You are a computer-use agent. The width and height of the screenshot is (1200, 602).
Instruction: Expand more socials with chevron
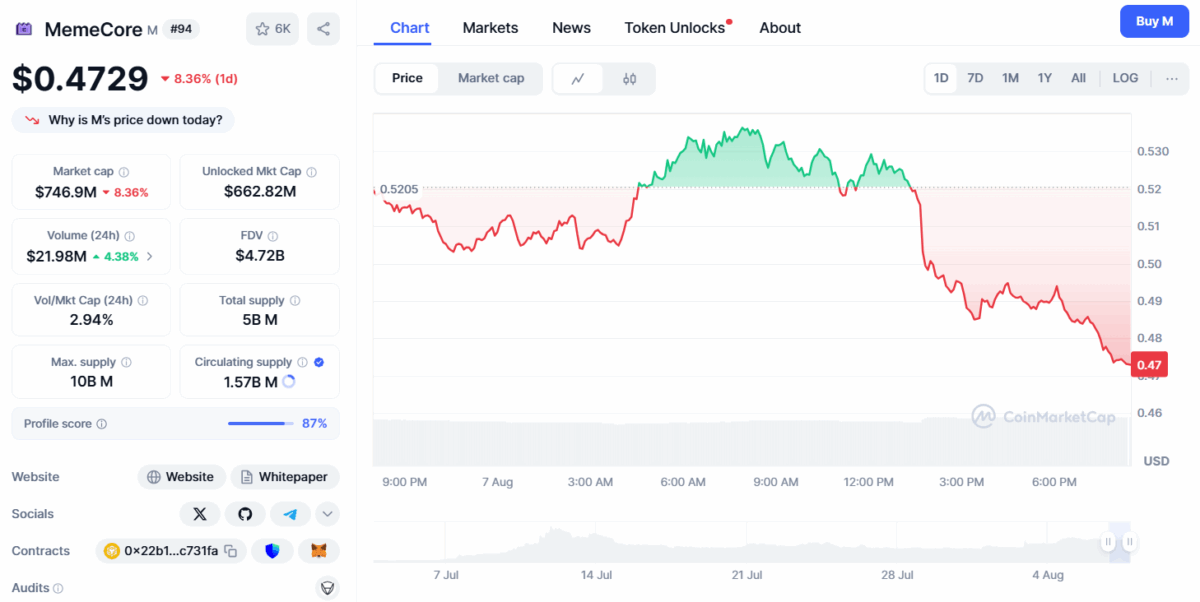[x=327, y=514]
